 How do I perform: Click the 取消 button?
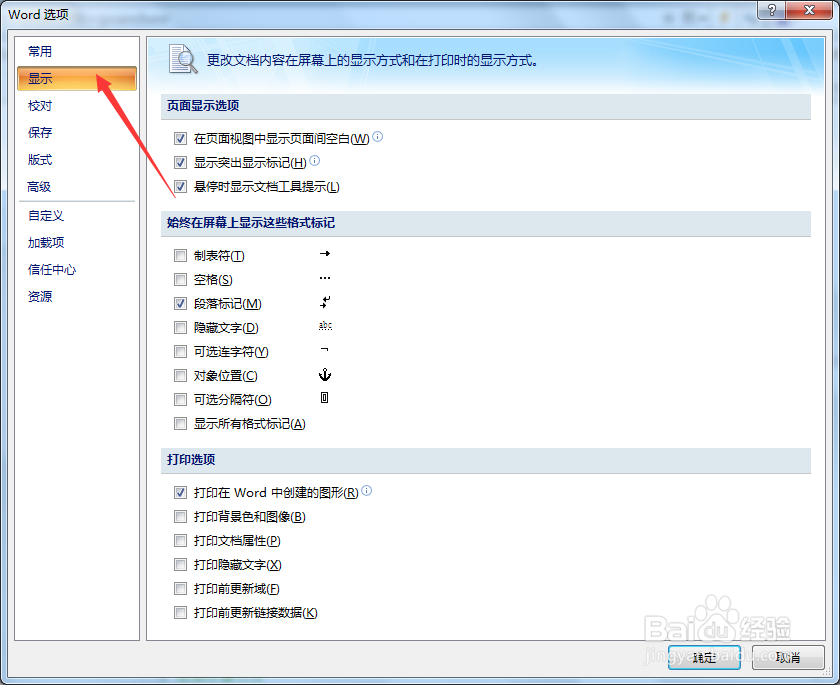pyautogui.click(x=788, y=657)
